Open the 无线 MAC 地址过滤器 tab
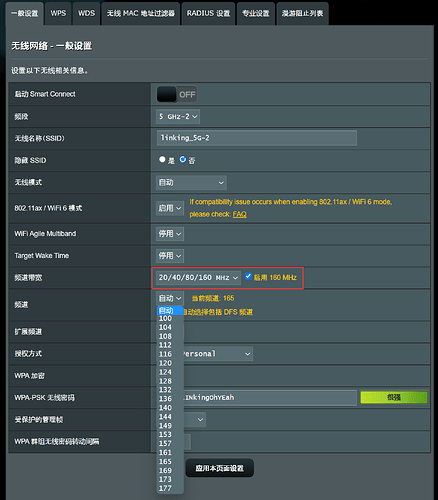 141,14
